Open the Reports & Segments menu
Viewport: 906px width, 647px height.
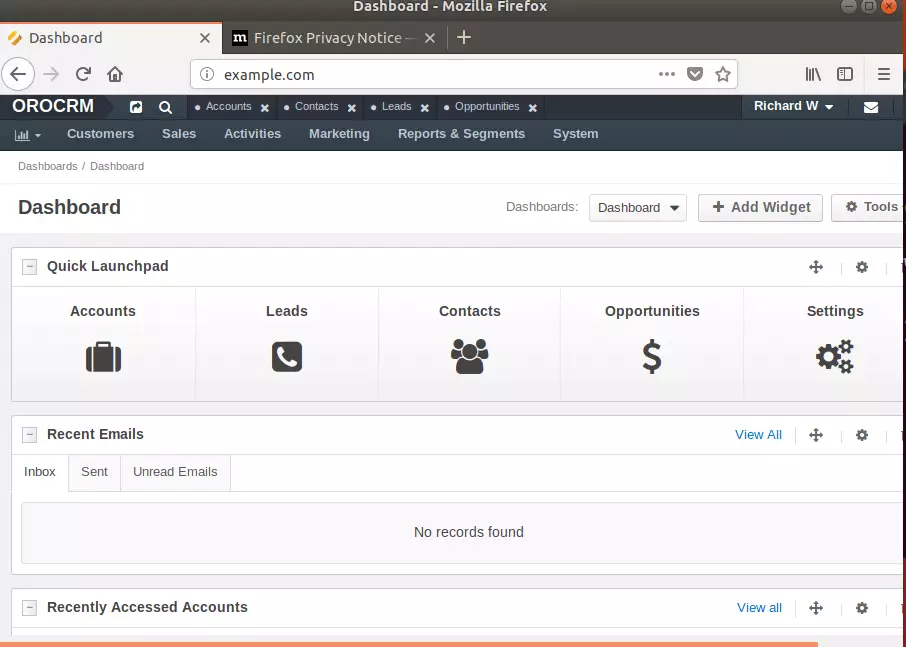coord(462,134)
